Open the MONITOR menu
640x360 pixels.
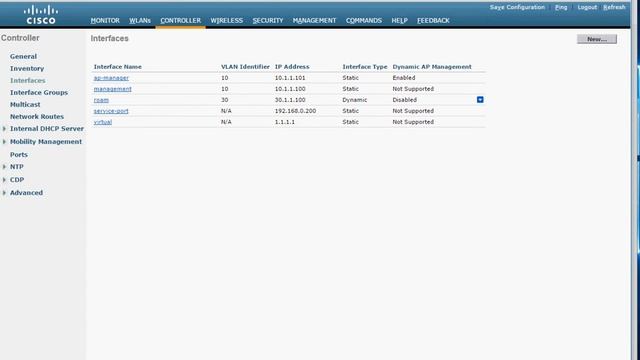105,20
